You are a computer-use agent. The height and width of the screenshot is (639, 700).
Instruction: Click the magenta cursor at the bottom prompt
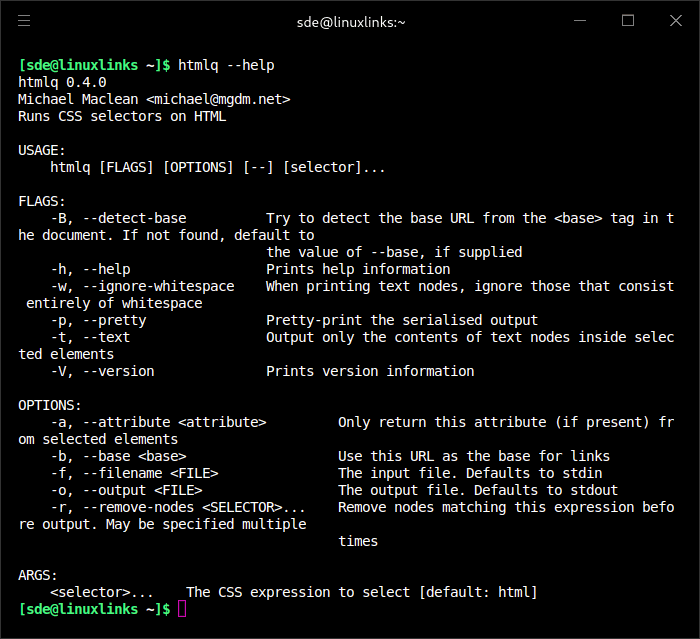click(x=182, y=609)
